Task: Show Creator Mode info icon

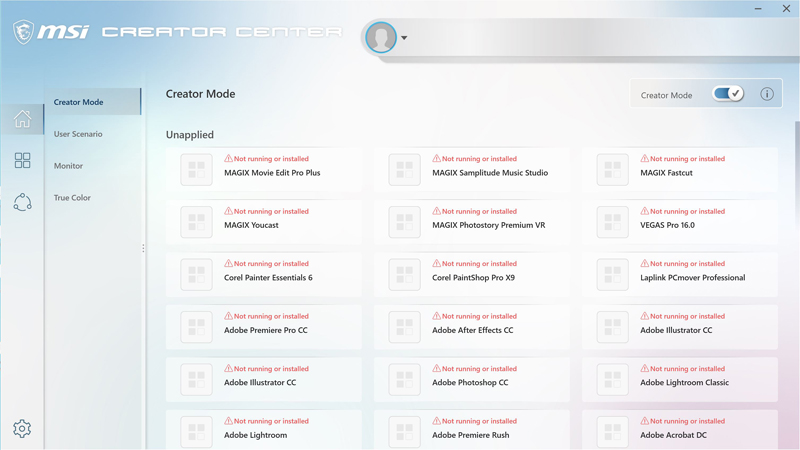Action: click(x=767, y=94)
